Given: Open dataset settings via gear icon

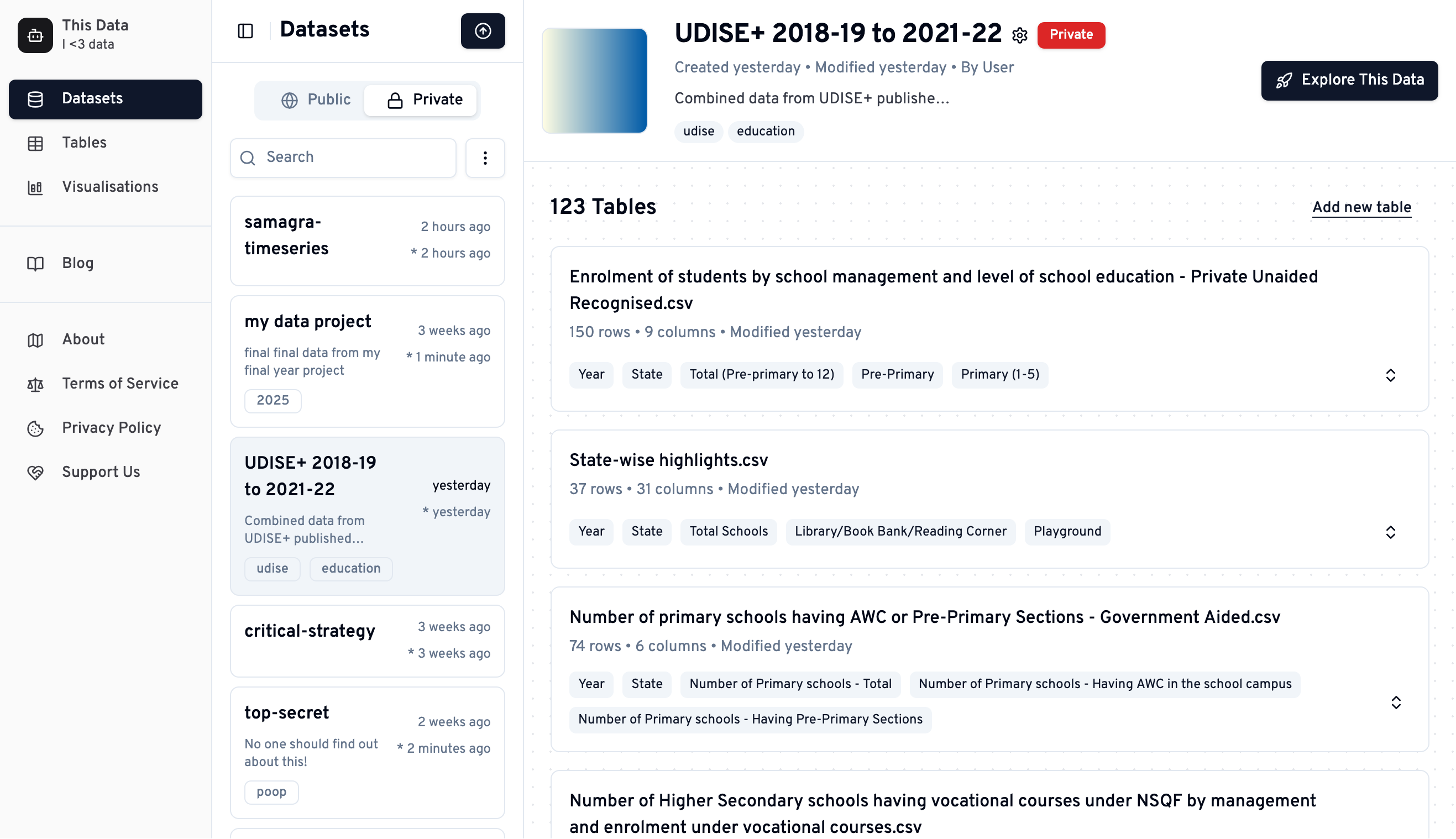Looking at the screenshot, I should coord(1020,35).
